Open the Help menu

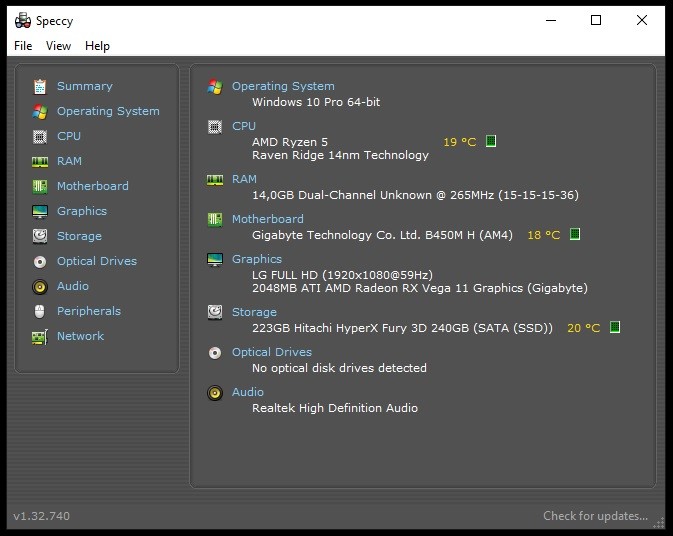(97, 46)
